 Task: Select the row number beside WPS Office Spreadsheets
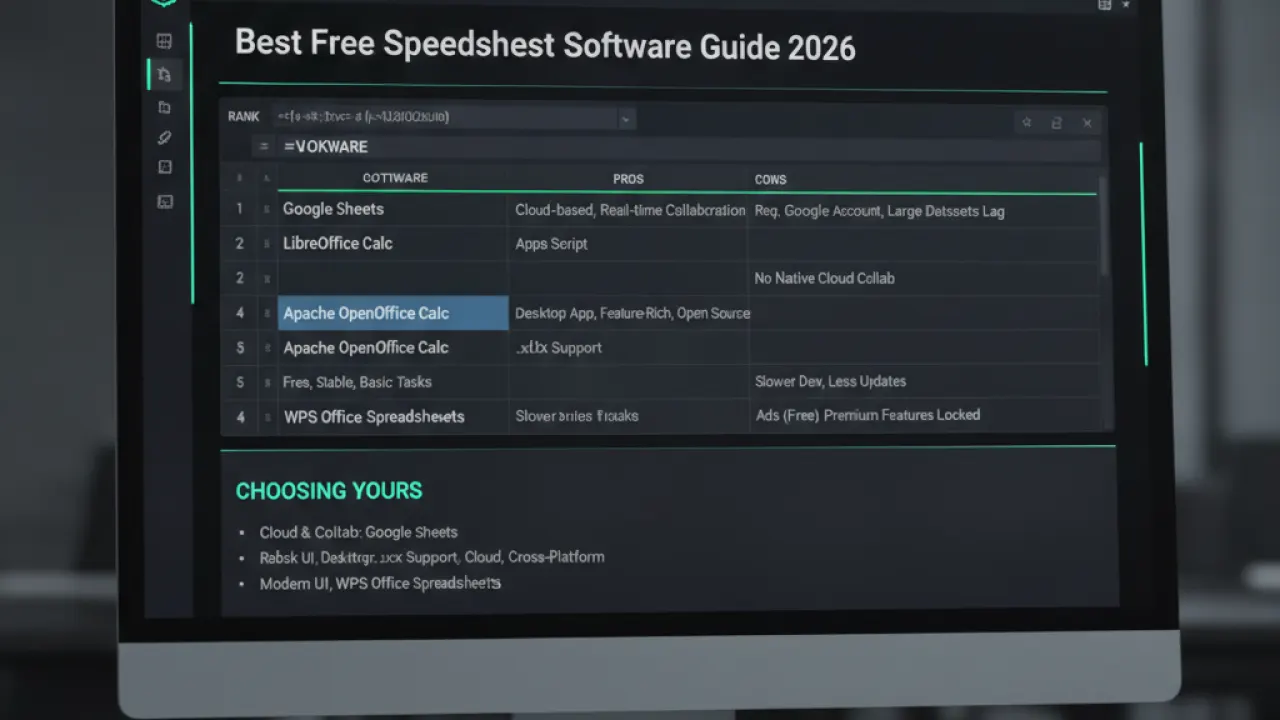pos(240,416)
